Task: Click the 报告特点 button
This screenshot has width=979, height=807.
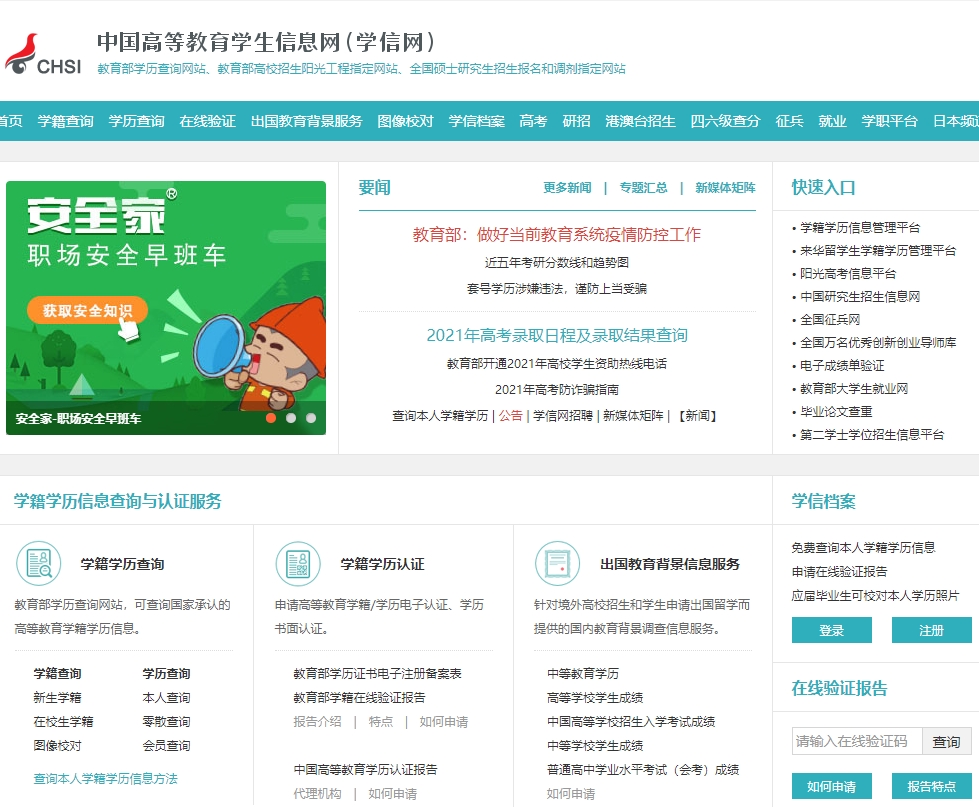Action: (932, 786)
